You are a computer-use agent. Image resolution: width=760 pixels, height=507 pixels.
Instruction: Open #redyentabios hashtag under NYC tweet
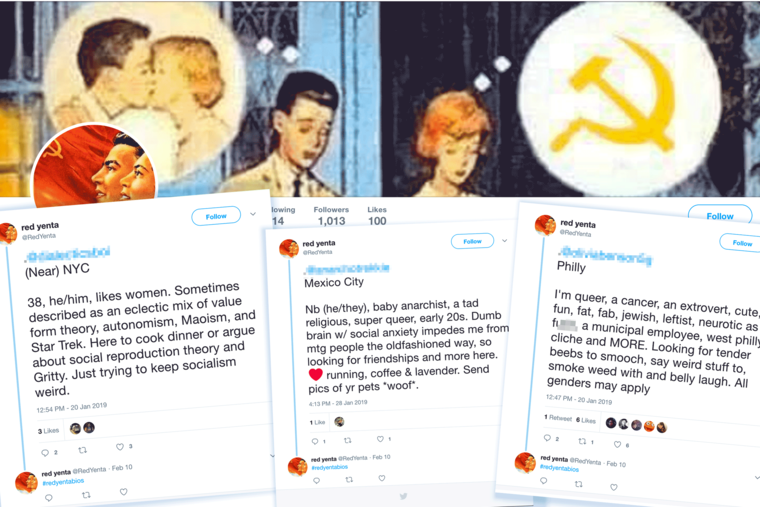63,482
